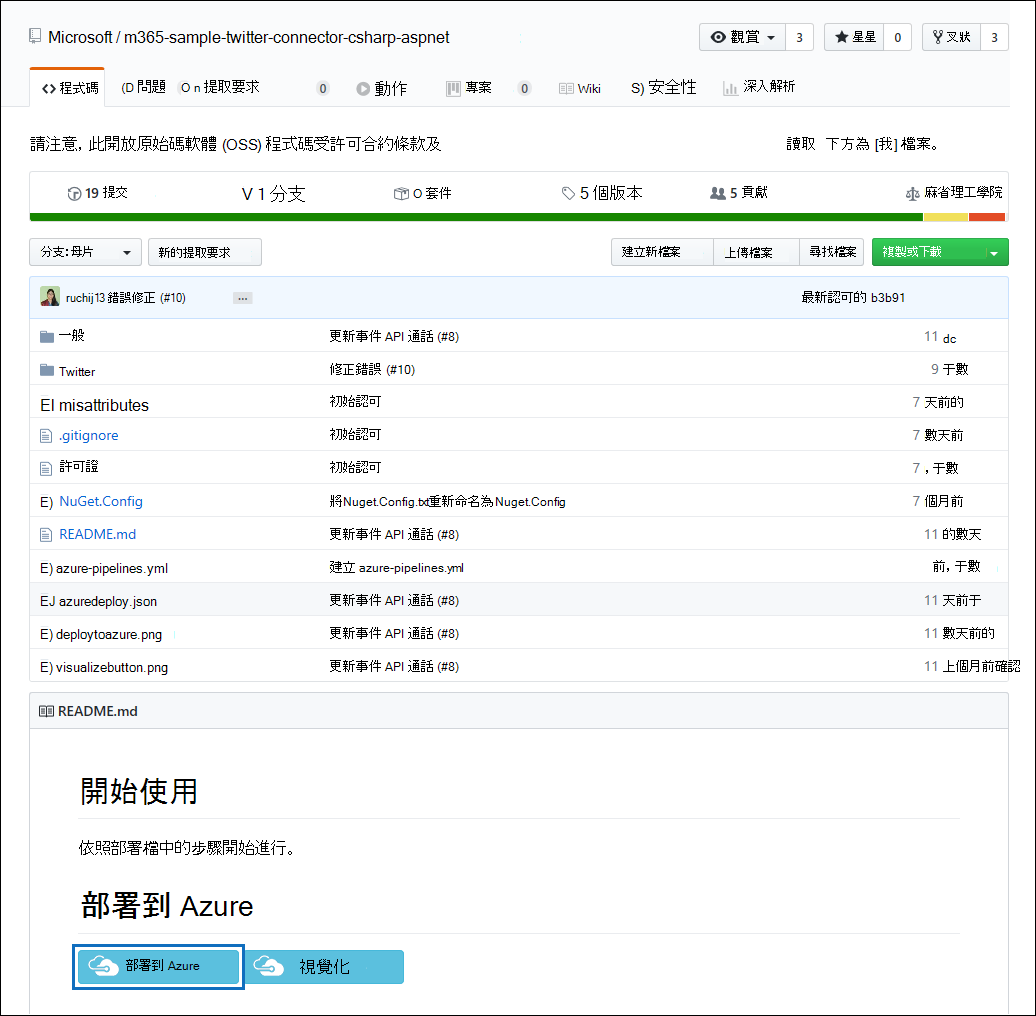The height and width of the screenshot is (1016, 1036).
Task: Switch to the 安全性 tab
Action: 666,87
